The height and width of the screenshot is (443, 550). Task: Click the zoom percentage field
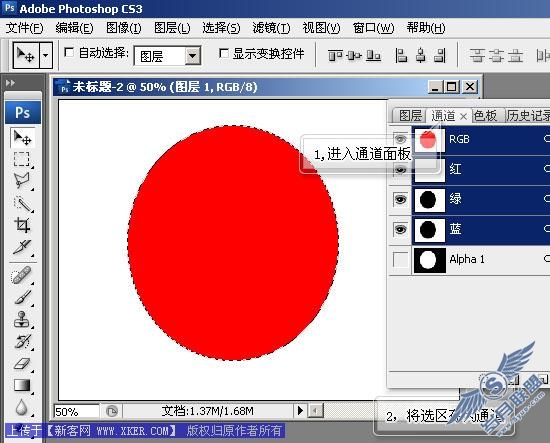pos(76,411)
